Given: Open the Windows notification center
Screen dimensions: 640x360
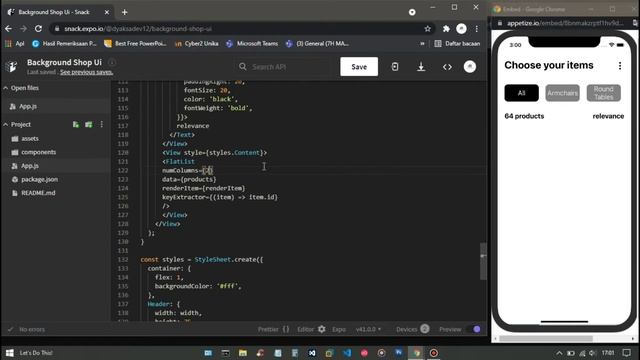Looking at the screenshot, I should [x=627, y=353].
